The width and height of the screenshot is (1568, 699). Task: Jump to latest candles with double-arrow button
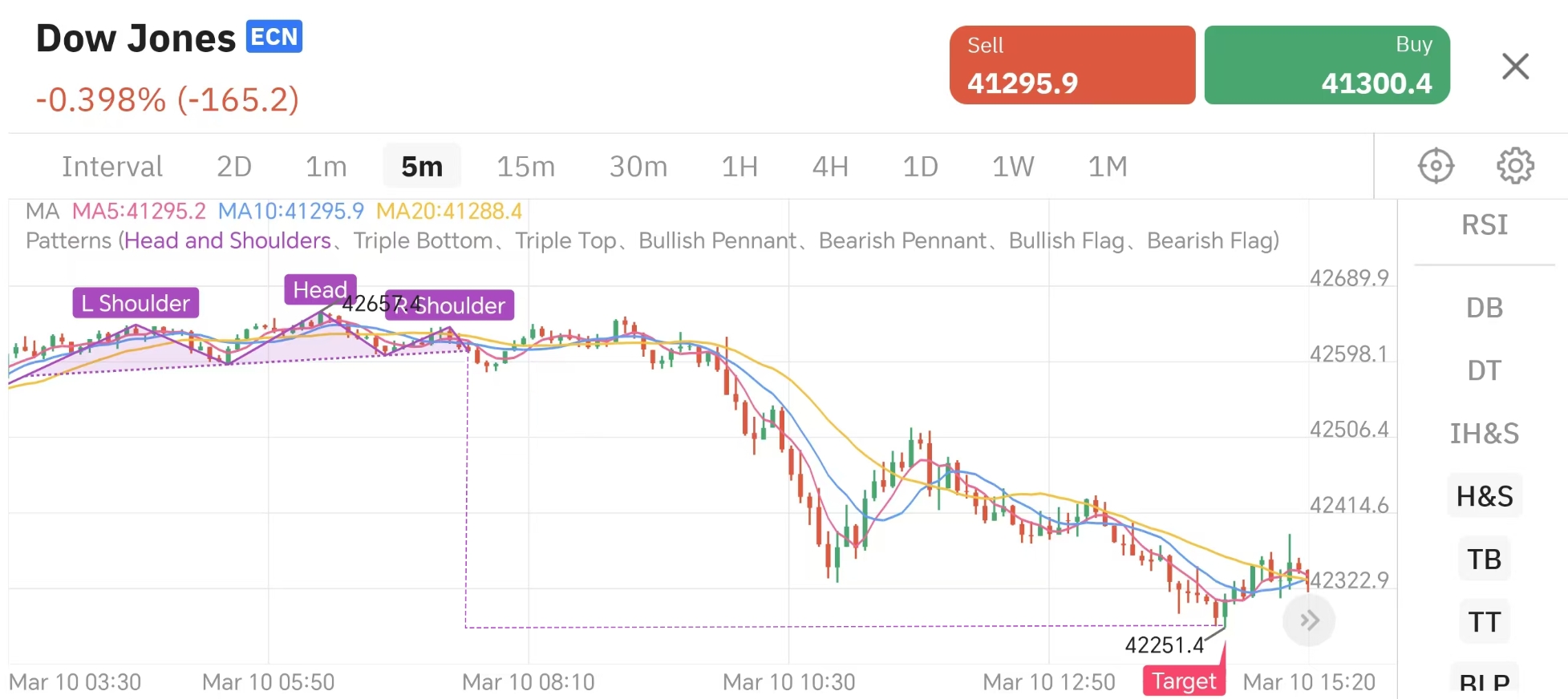pos(1309,620)
